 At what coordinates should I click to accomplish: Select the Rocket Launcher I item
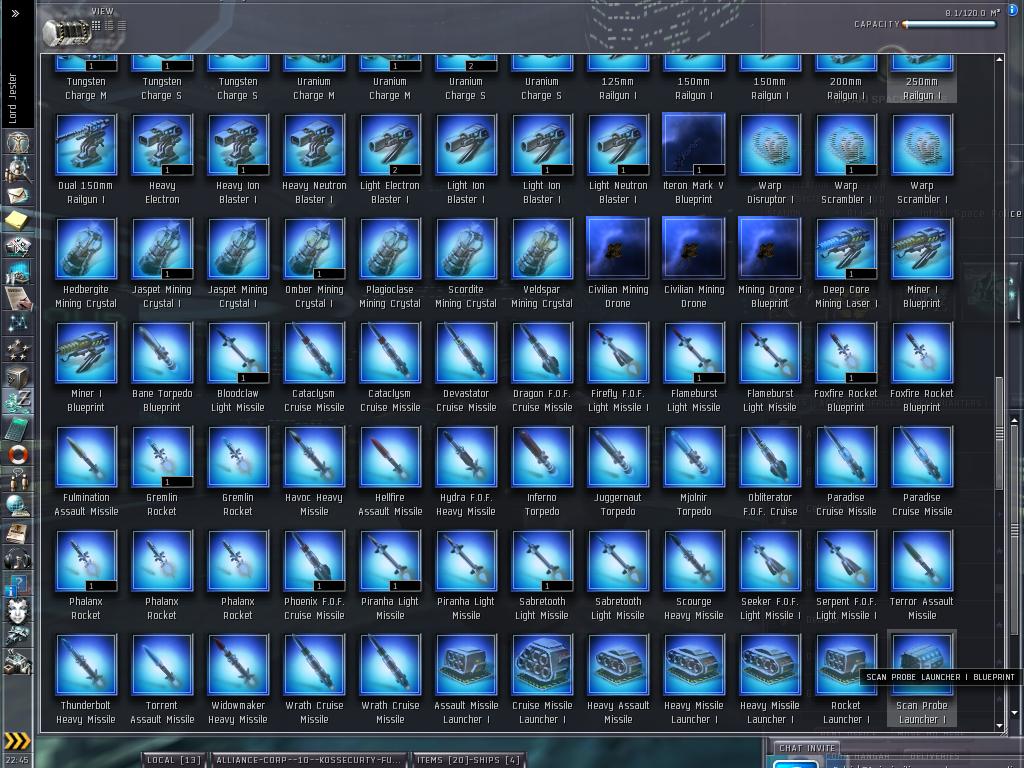point(846,680)
